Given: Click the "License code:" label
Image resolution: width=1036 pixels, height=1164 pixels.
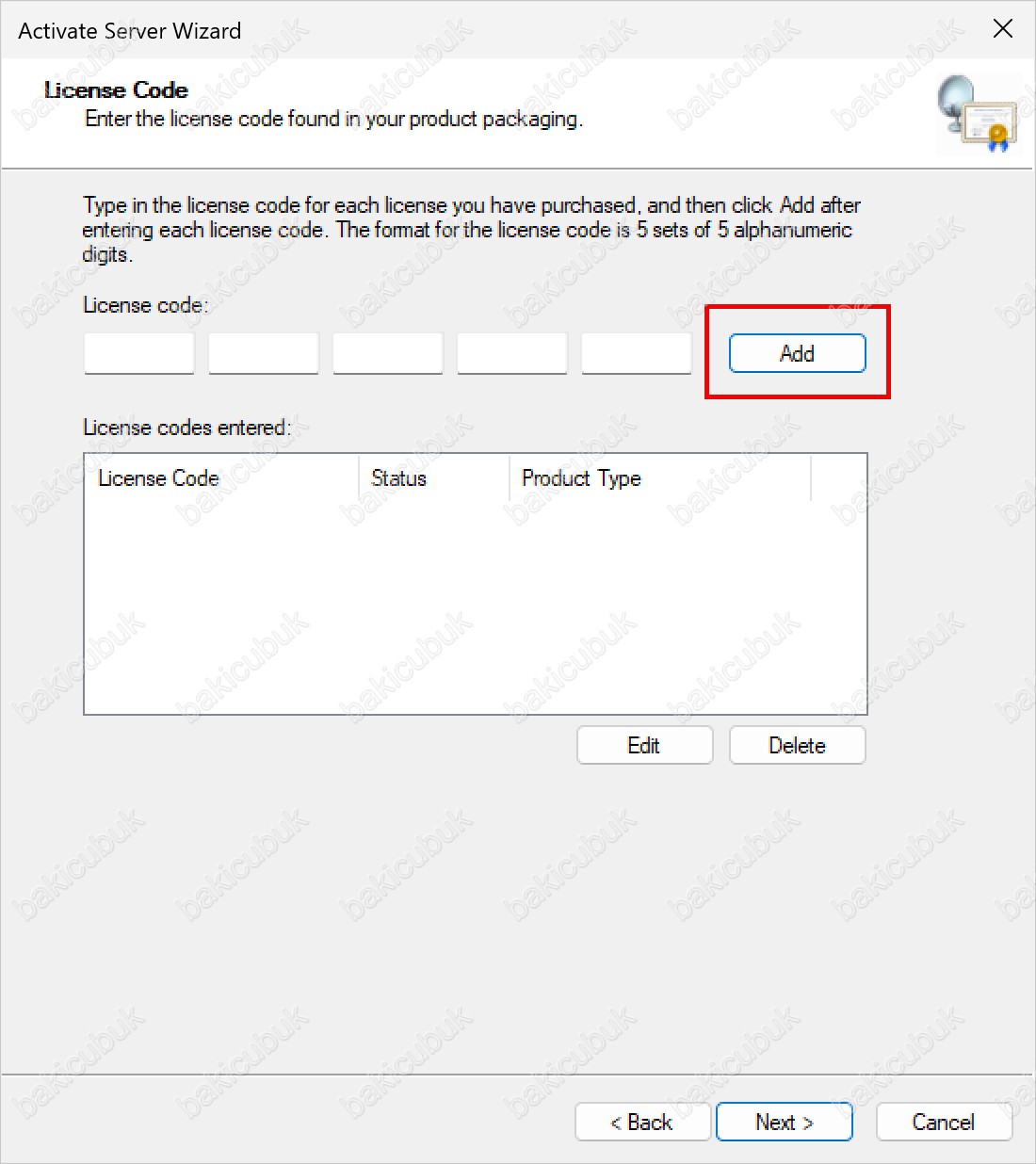Looking at the screenshot, I should click(x=146, y=305).
